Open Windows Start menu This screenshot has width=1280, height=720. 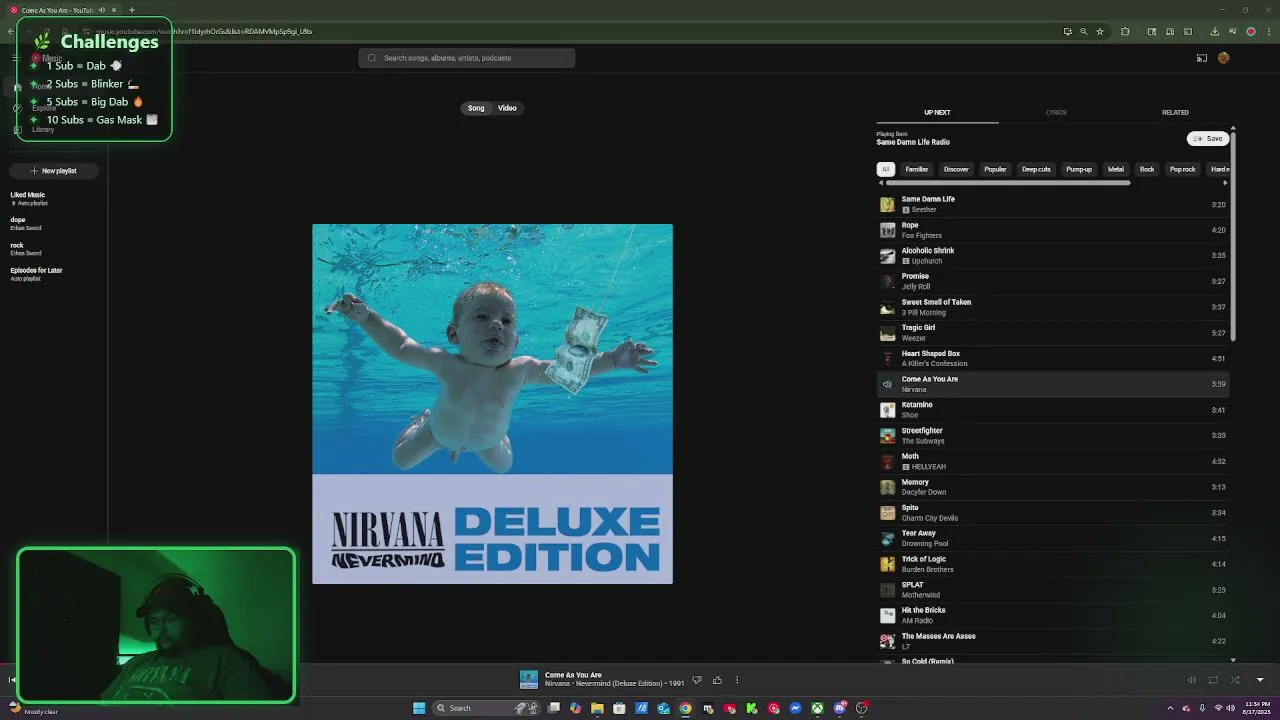(419, 708)
